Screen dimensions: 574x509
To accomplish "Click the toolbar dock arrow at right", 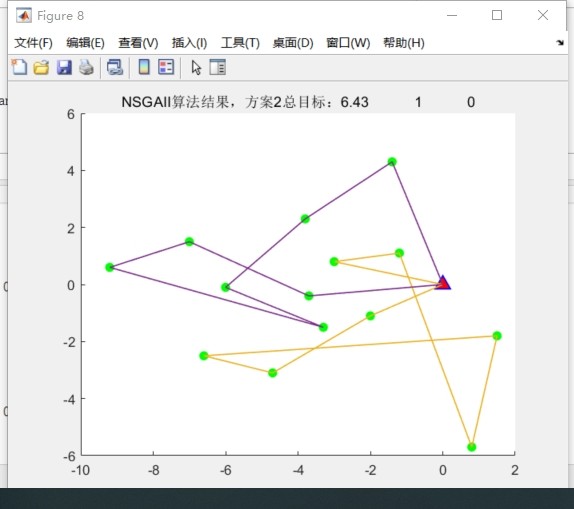I will (560, 43).
